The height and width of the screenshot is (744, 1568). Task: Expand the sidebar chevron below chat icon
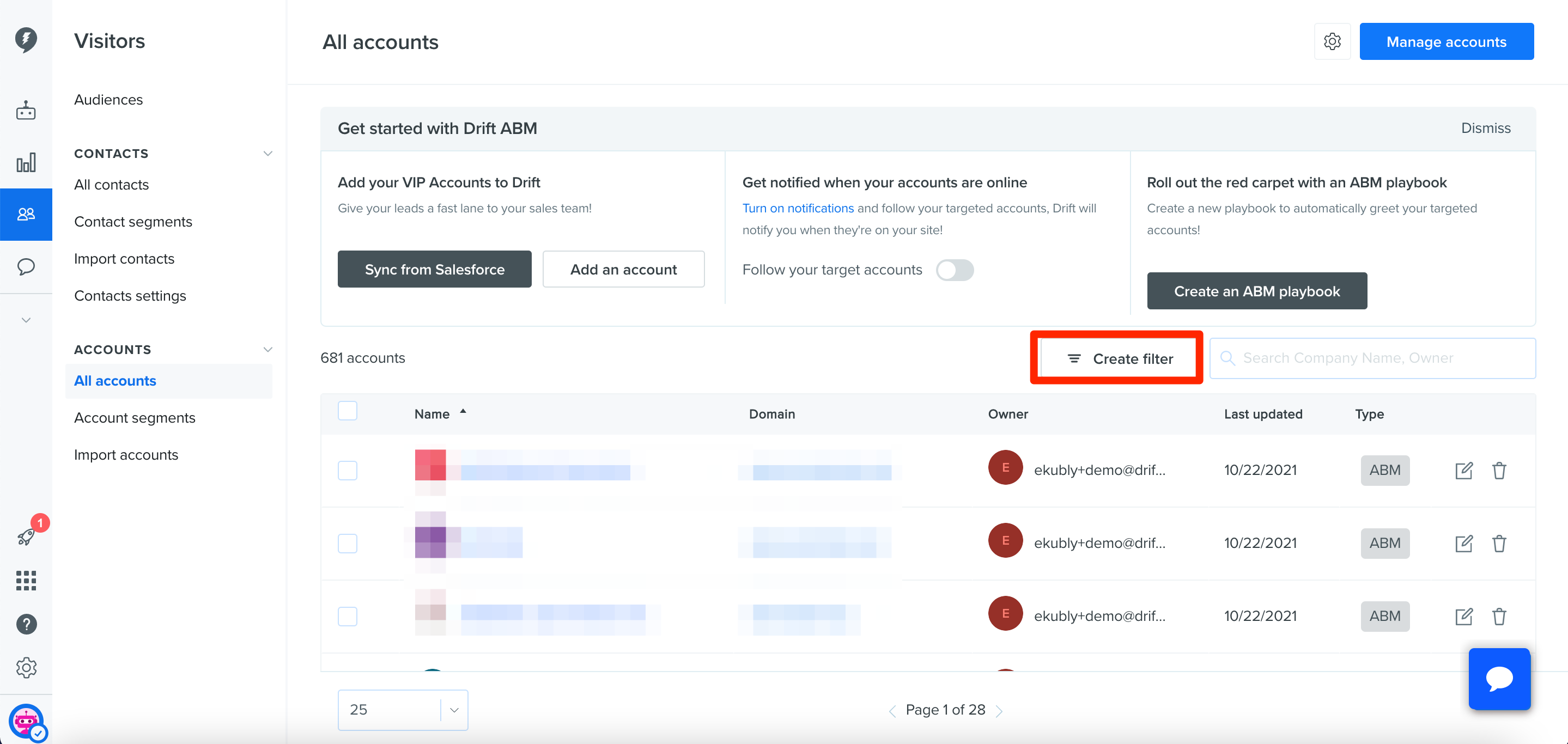pos(26,320)
